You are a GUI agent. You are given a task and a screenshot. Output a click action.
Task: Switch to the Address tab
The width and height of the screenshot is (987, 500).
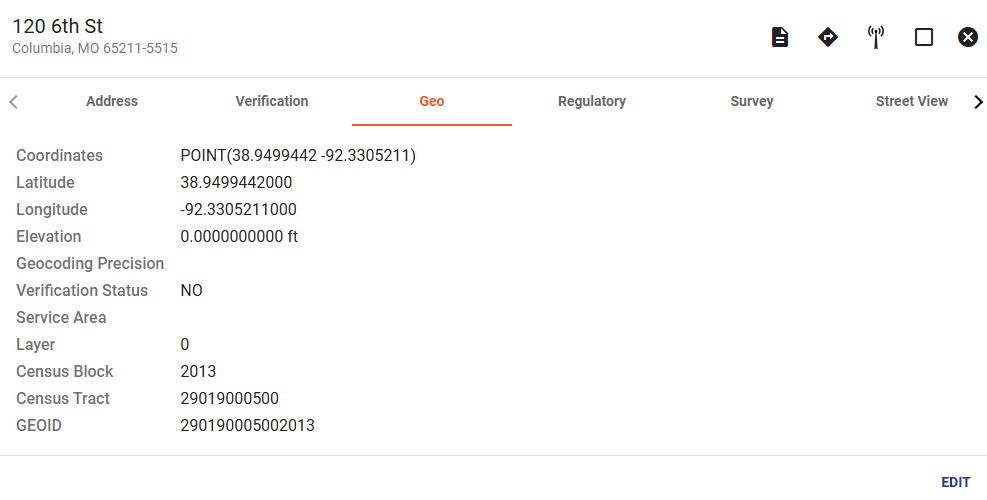pos(112,101)
